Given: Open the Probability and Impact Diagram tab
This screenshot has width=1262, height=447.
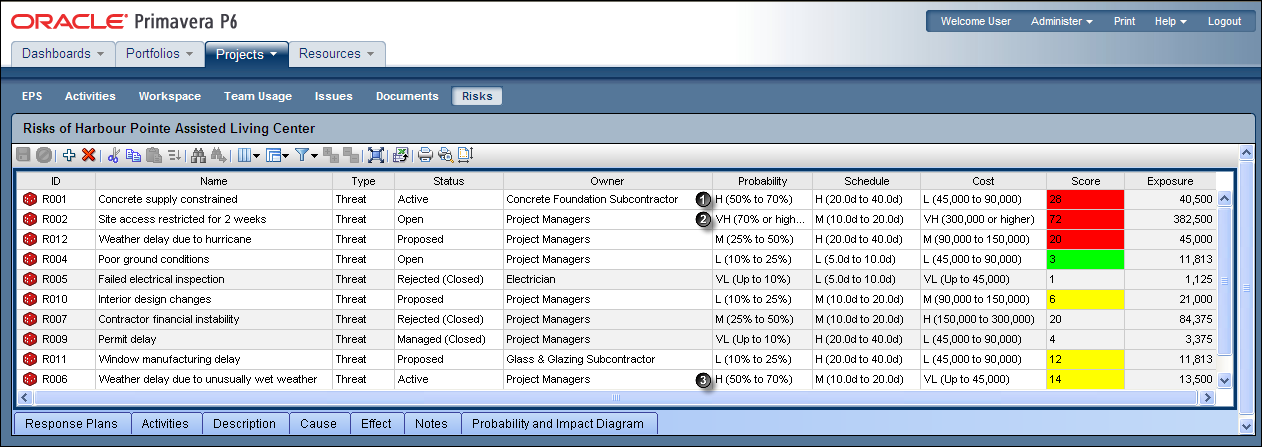Looking at the screenshot, I should pos(558,423).
